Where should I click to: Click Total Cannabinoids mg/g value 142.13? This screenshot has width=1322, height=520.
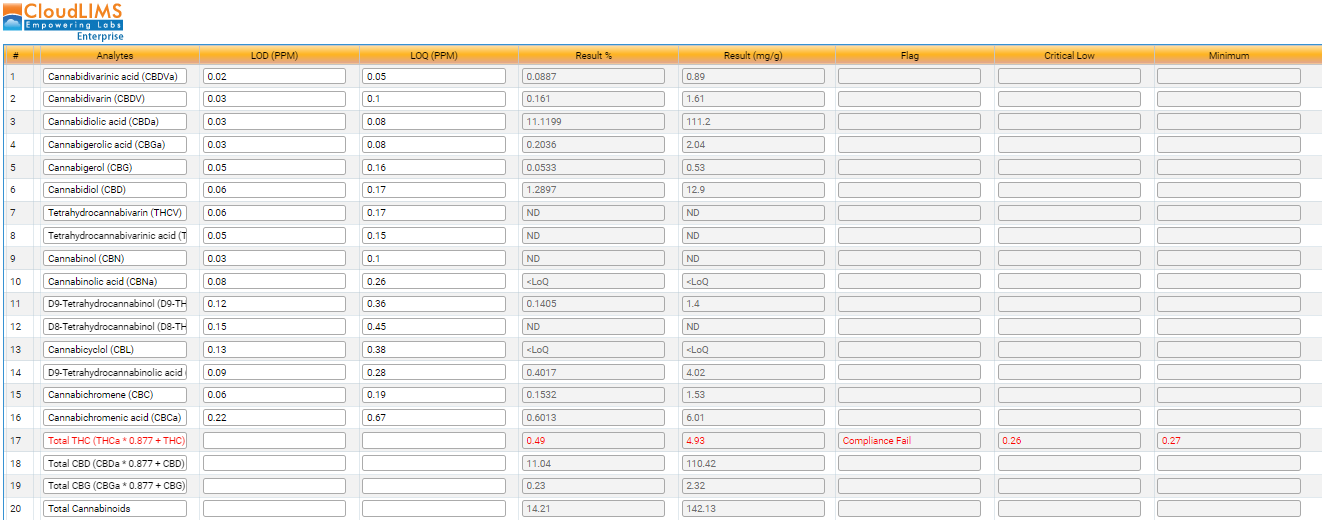click(752, 509)
